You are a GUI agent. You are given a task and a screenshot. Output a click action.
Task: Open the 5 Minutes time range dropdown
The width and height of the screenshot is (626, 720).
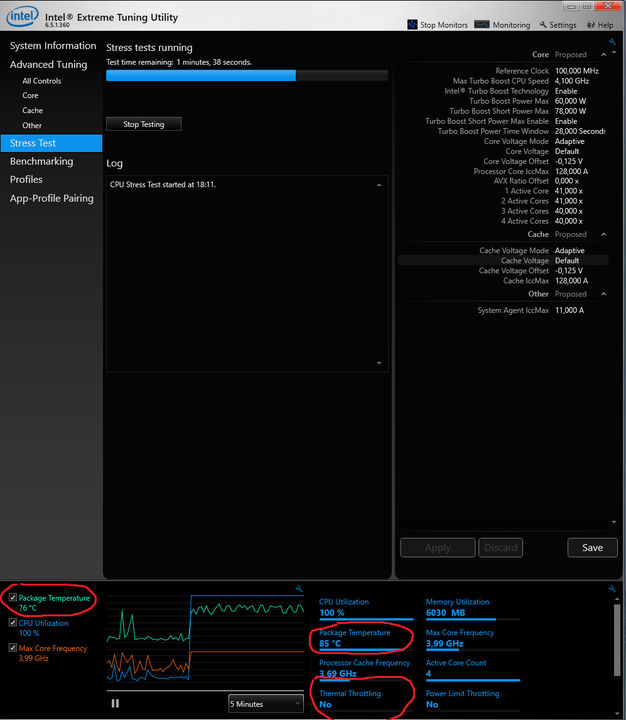point(265,703)
